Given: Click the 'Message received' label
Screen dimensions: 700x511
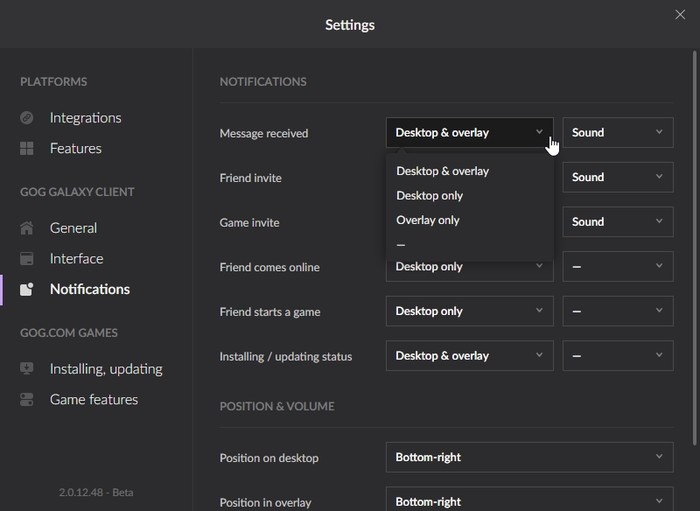Looking at the screenshot, I should (264, 133).
